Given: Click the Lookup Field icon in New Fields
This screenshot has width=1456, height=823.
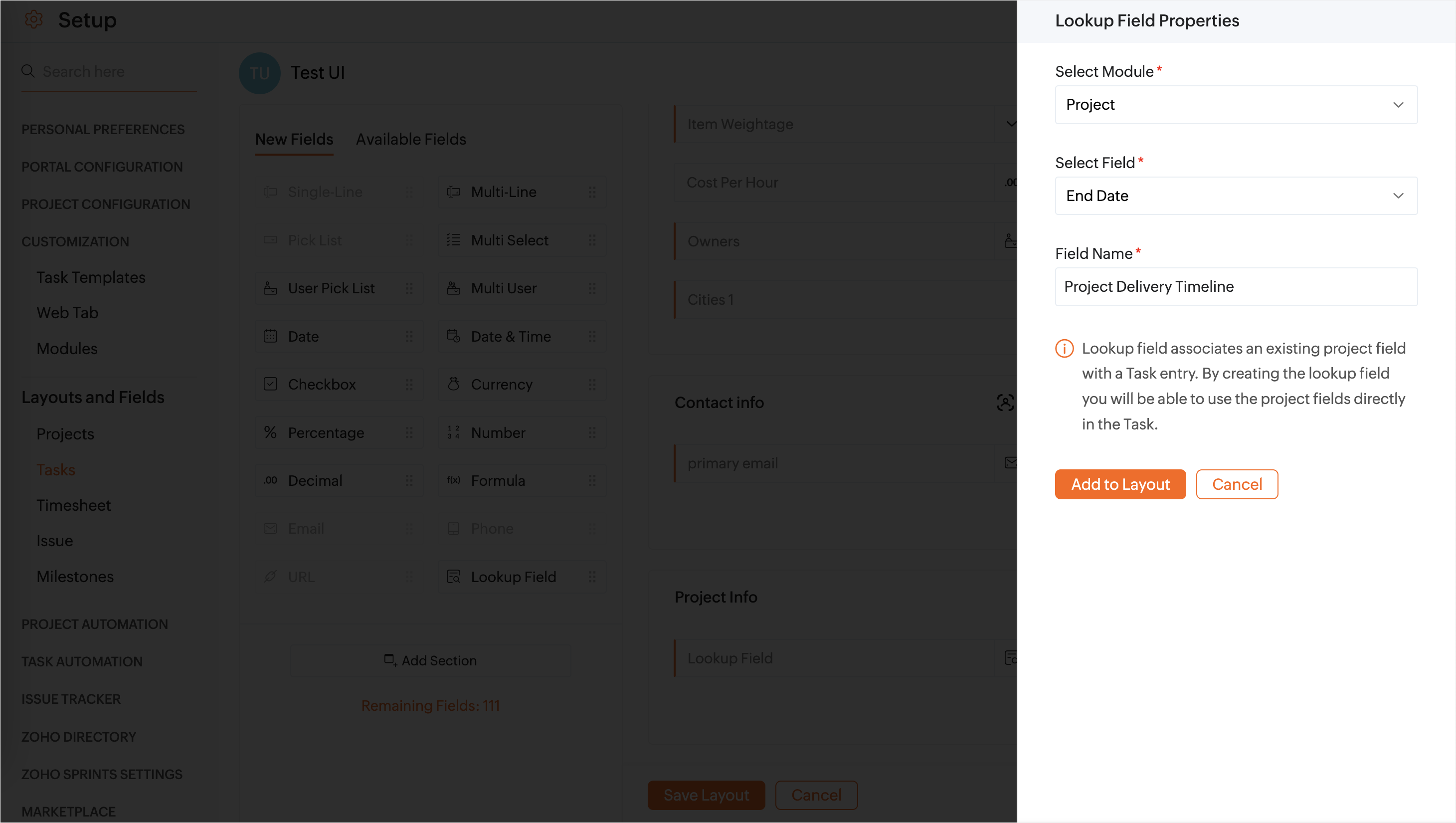Looking at the screenshot, I should pyautogui.click(x=453, y=577).
